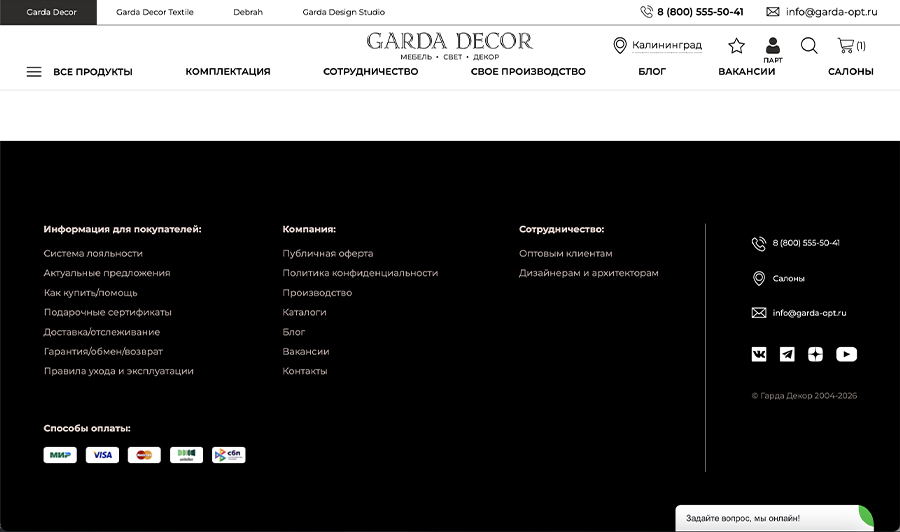
Task: Click the favorites star icon in header
Action: (736, 45)
